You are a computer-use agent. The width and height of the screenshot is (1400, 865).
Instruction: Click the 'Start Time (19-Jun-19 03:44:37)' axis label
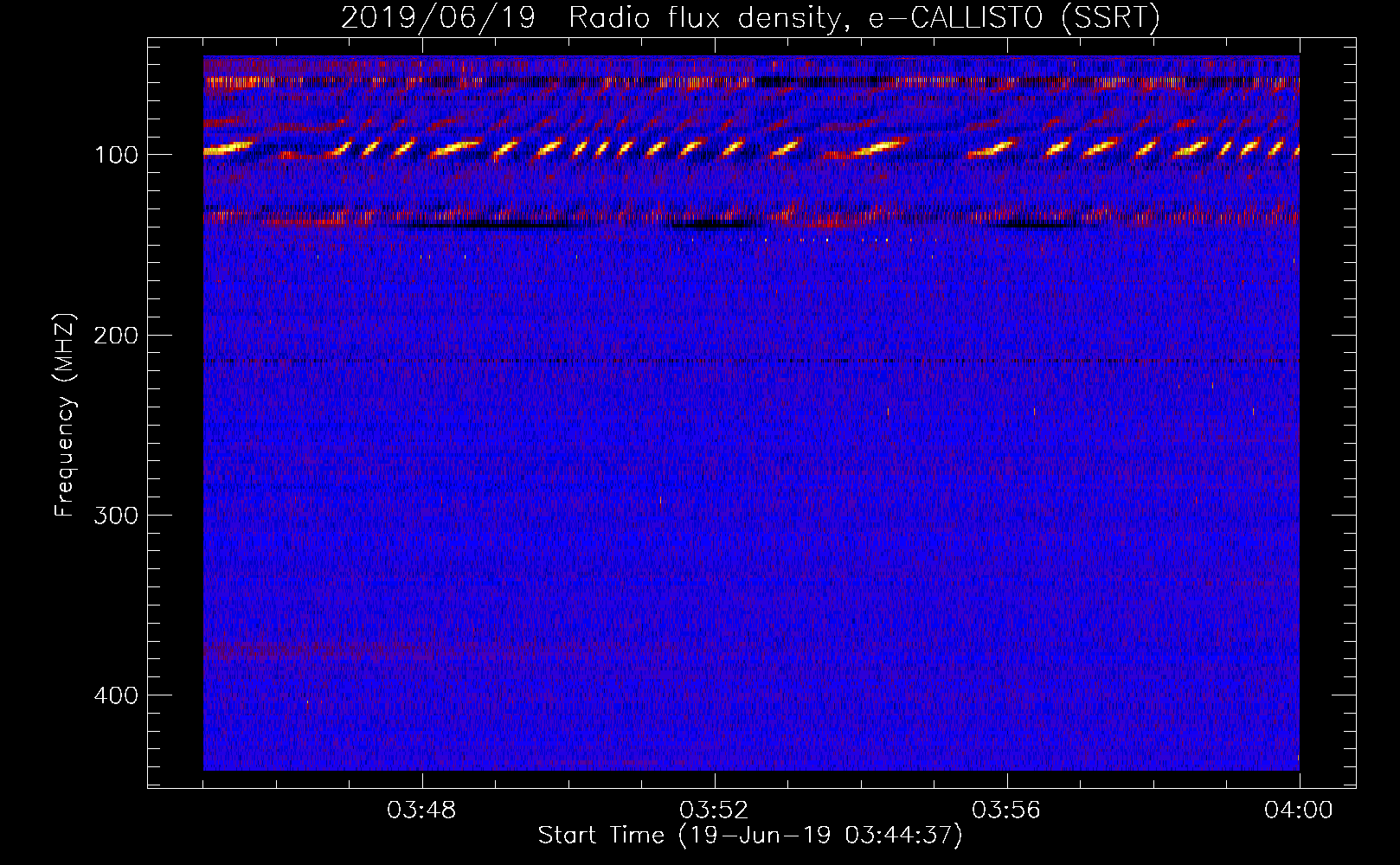pyautogui.click(x=750, y=836)
